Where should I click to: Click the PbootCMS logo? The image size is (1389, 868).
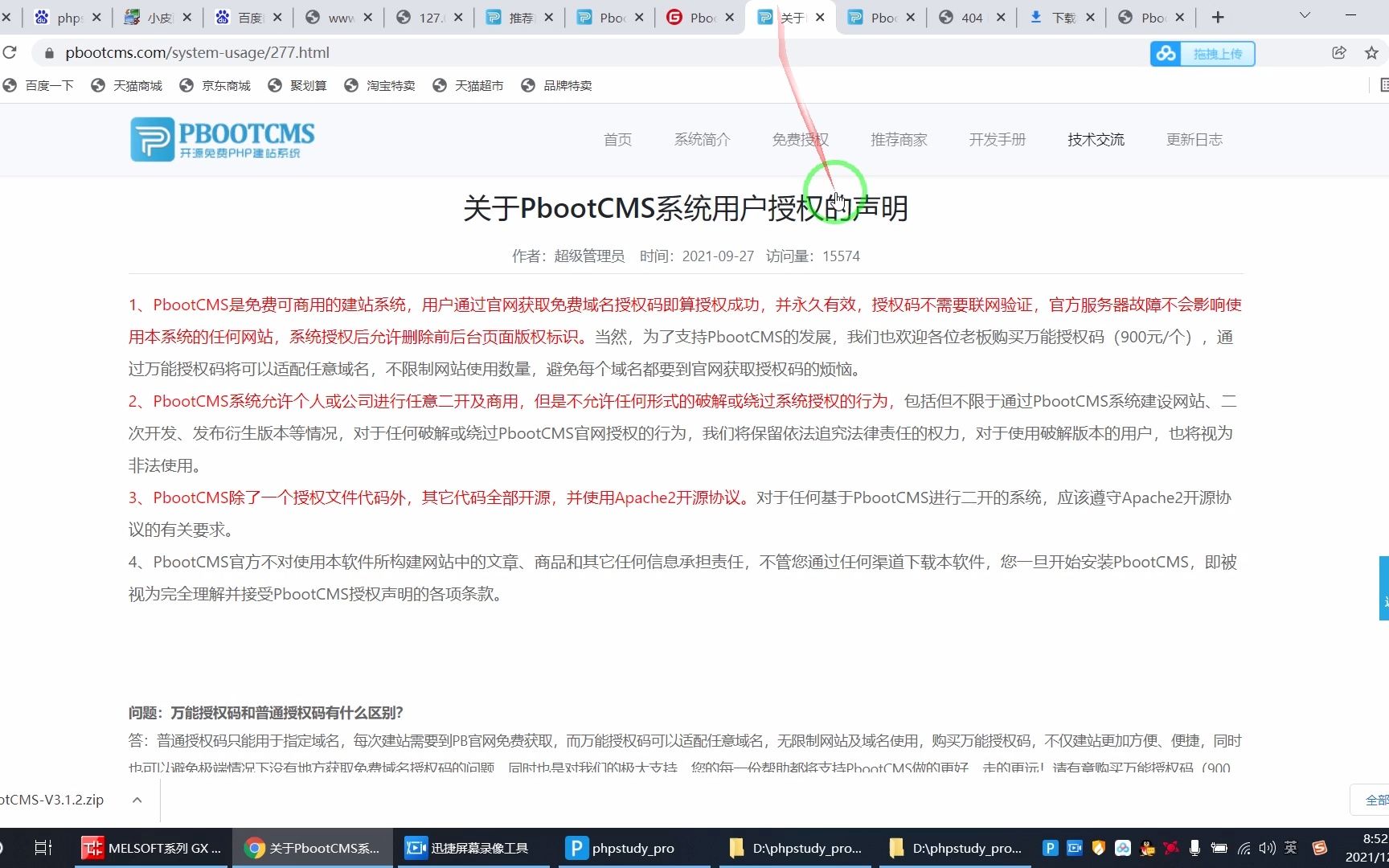(223, 139)
